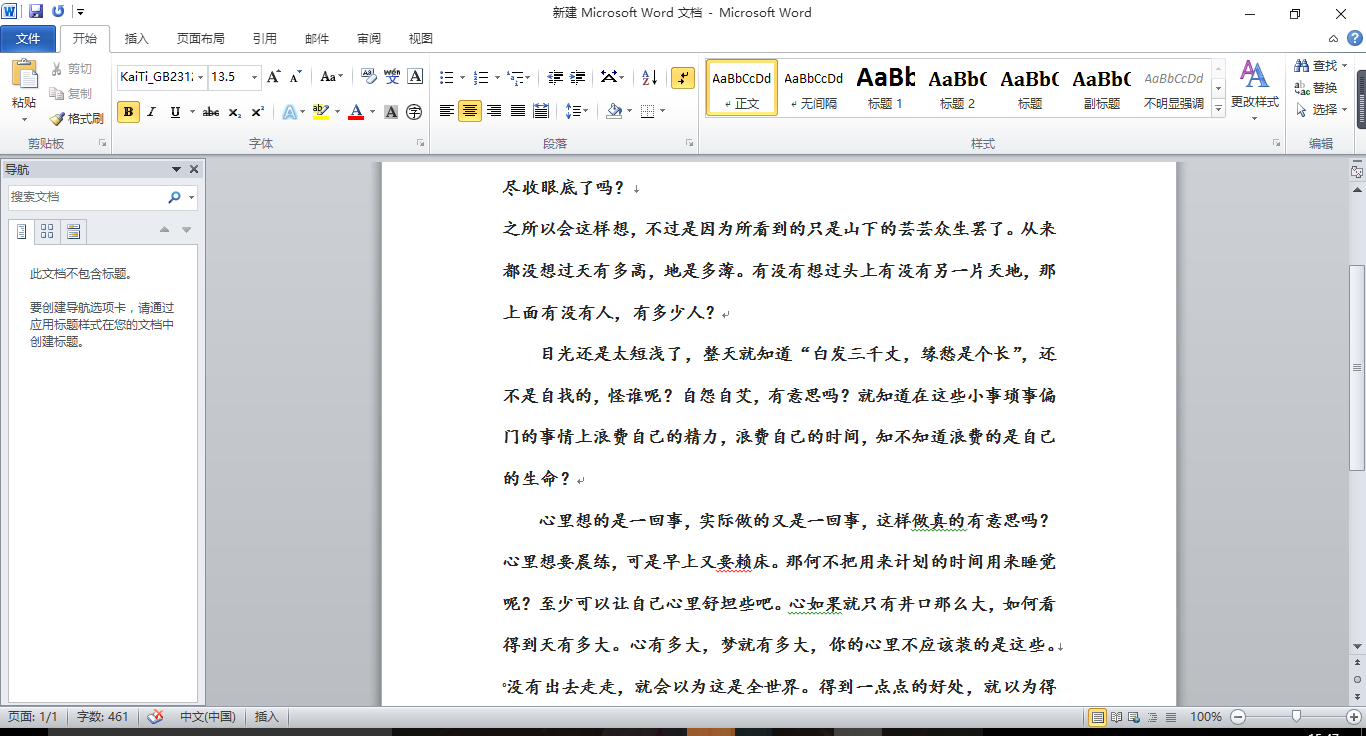Image resolution: width=1366 pixels, height=736 pixels.
Task: Grow the font size with A-up icon
Action: coord(273,77)
